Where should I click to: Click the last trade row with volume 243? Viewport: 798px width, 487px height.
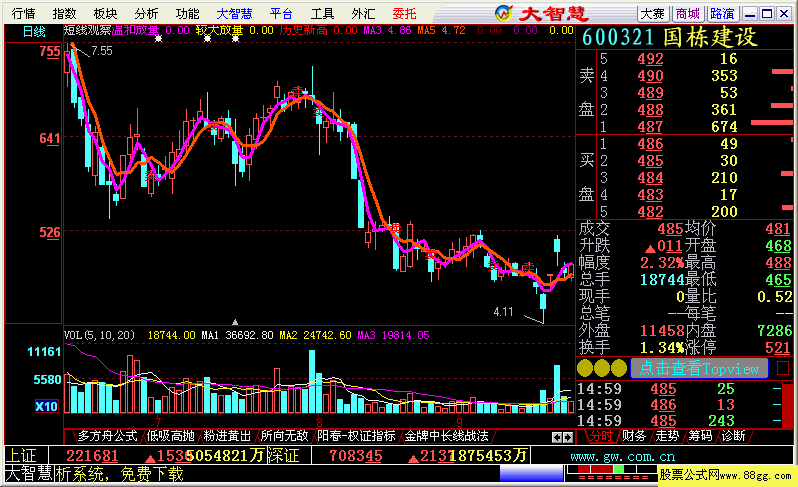click(x=679, y=421)
